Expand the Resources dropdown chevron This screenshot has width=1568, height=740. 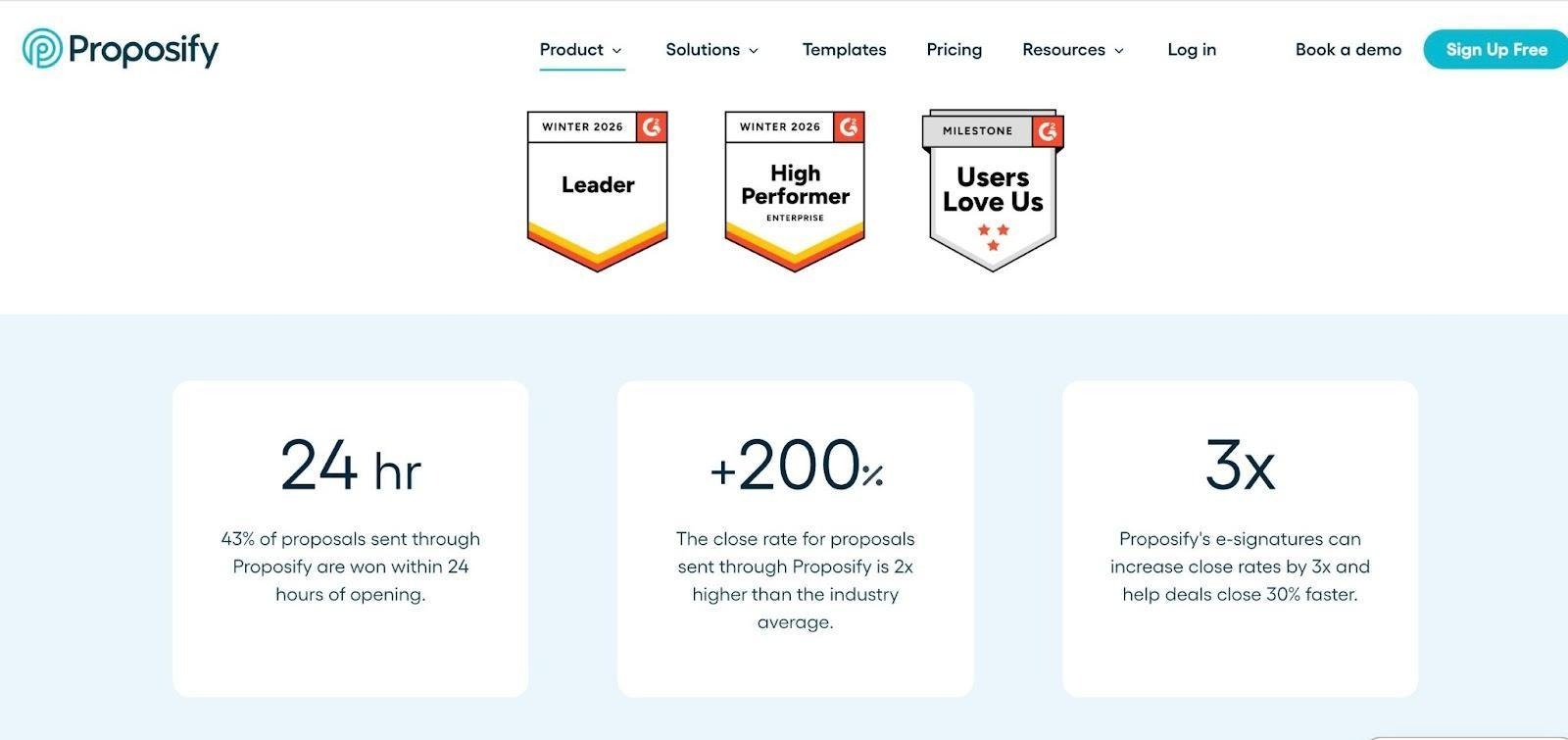pyautogui.click(x=1119, y=50)
